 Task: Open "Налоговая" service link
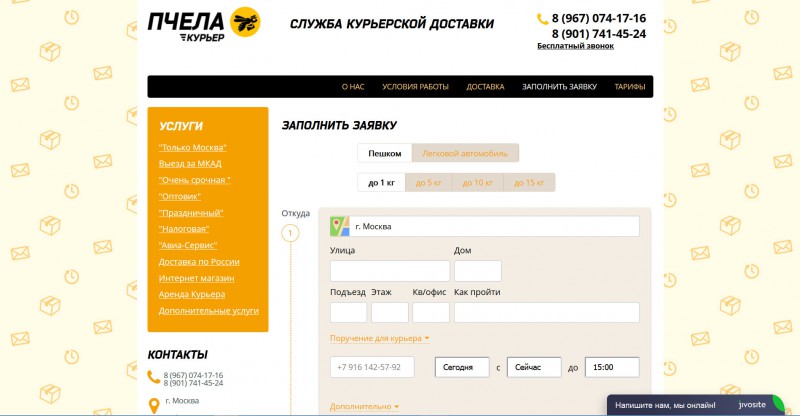click(x=184, y=229)
